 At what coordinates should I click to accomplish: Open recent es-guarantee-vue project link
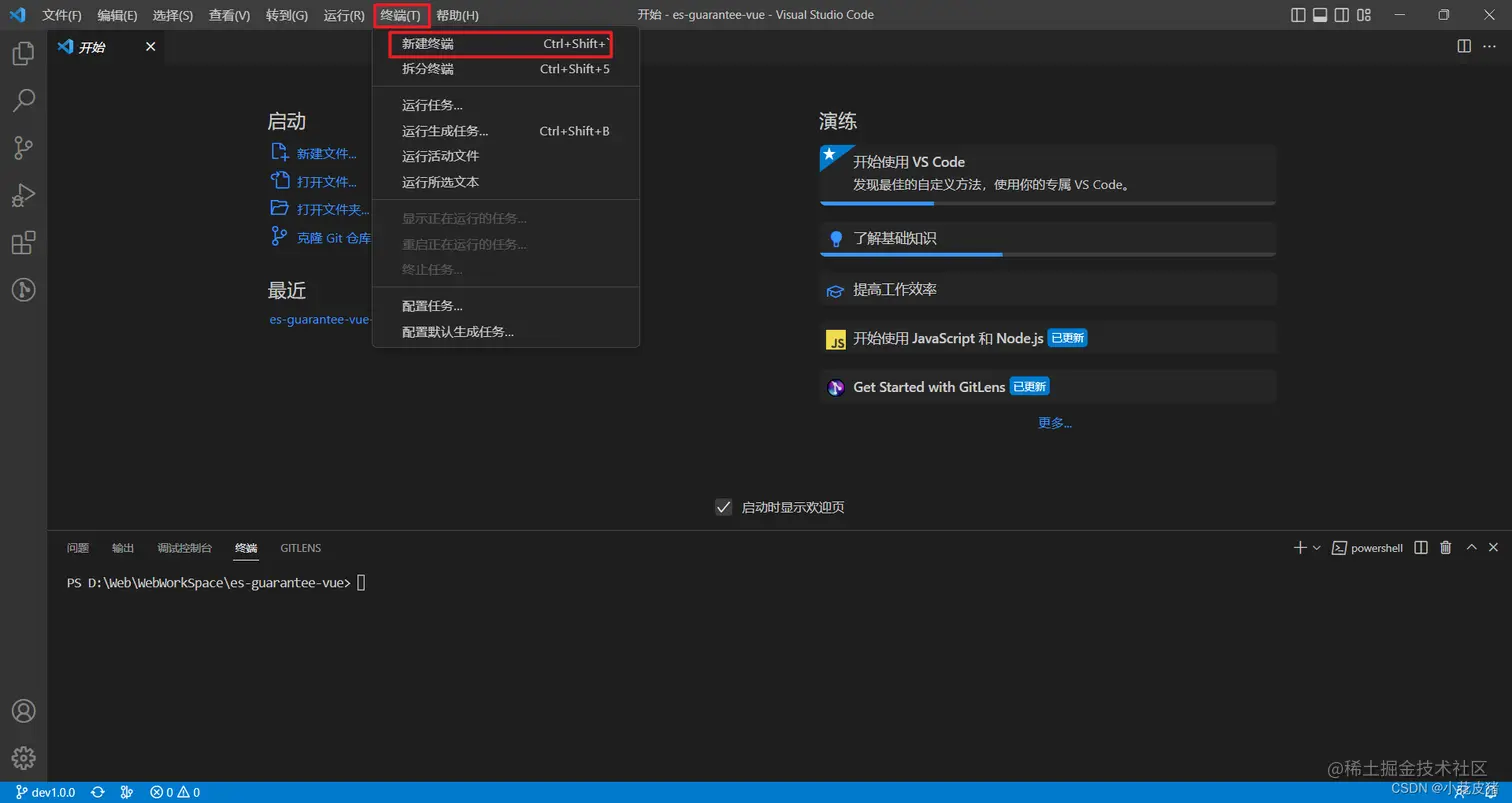(x=320, y=320)
